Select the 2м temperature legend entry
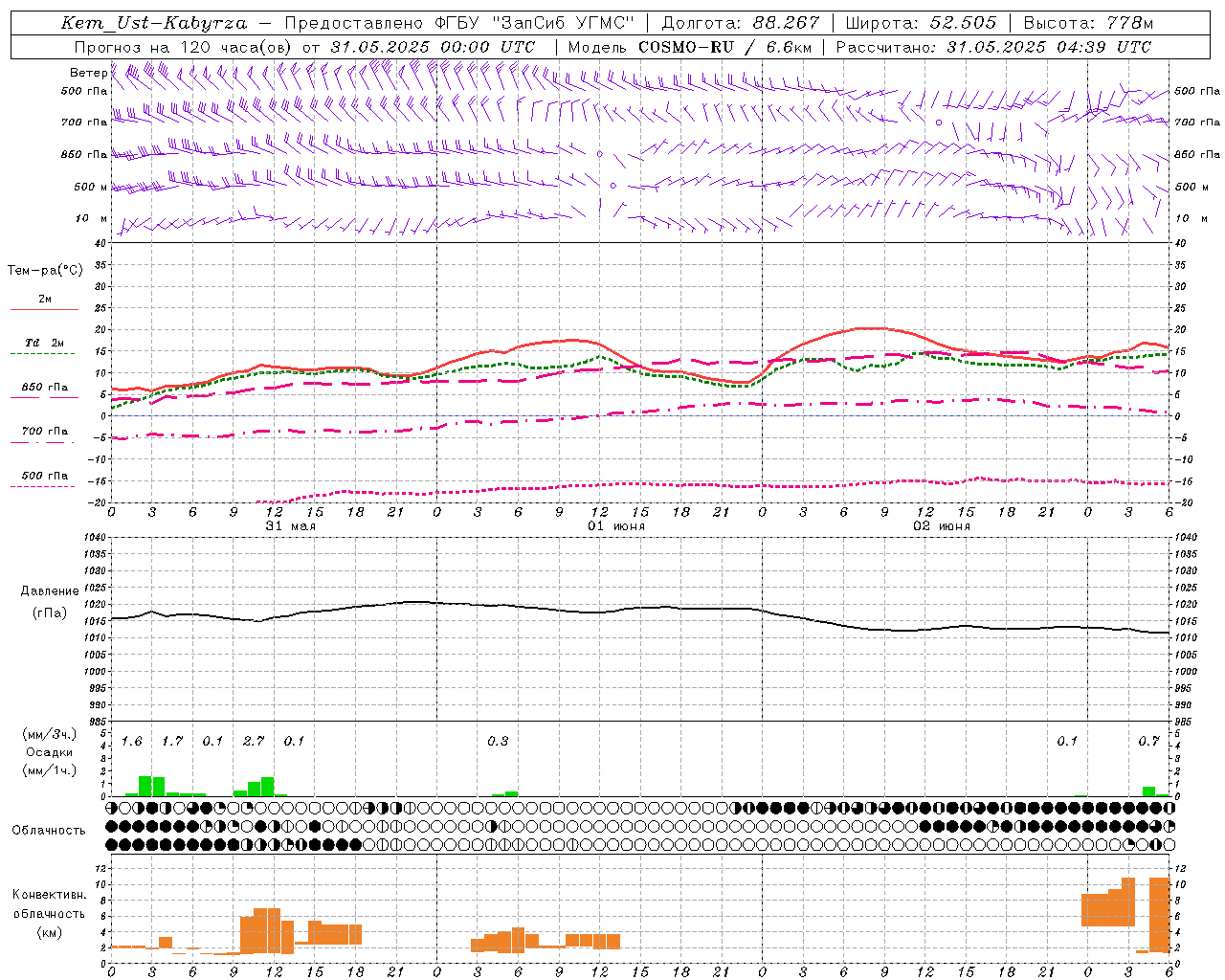The width and height of the screenshot is (1225, 980). [x=45, y=300]
